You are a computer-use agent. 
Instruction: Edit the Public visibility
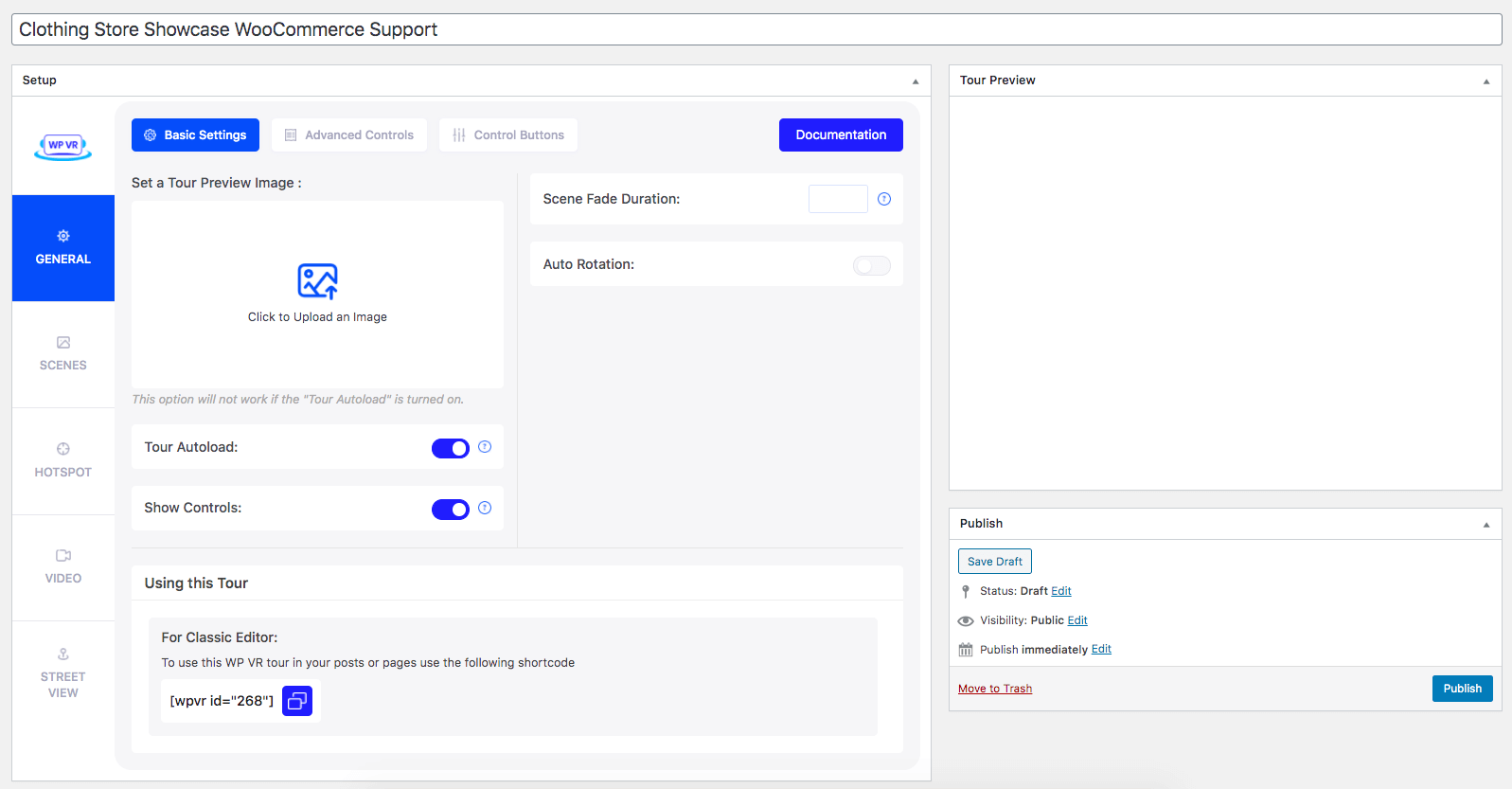pyautogui.click(x=1077, y=620)
